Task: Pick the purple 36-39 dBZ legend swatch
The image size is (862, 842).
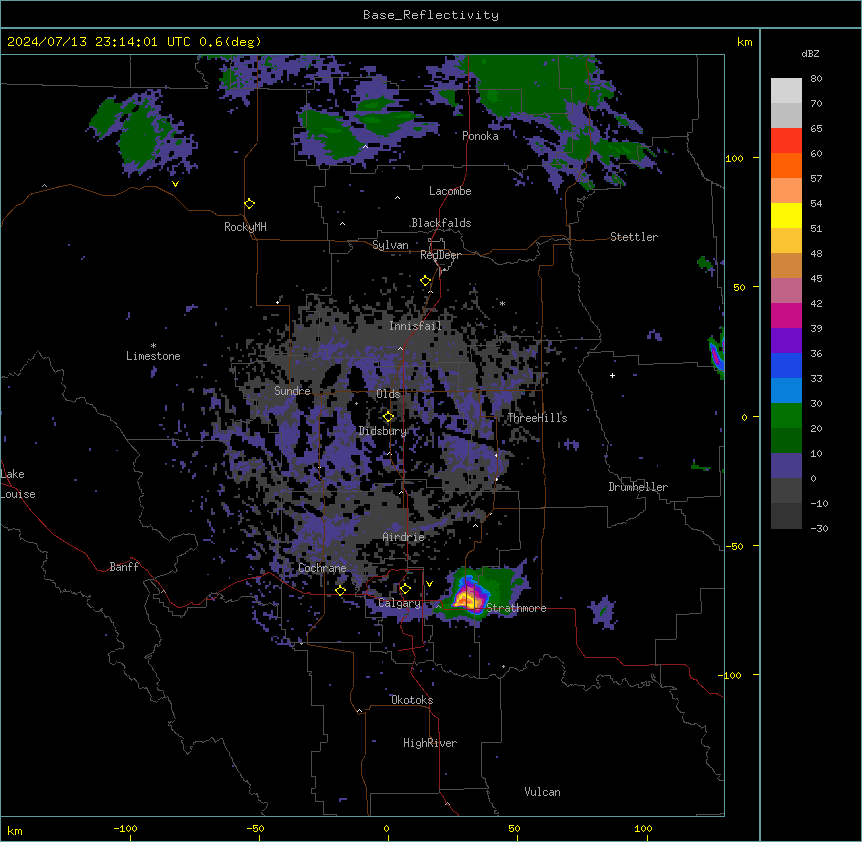Action: point(786,340)
